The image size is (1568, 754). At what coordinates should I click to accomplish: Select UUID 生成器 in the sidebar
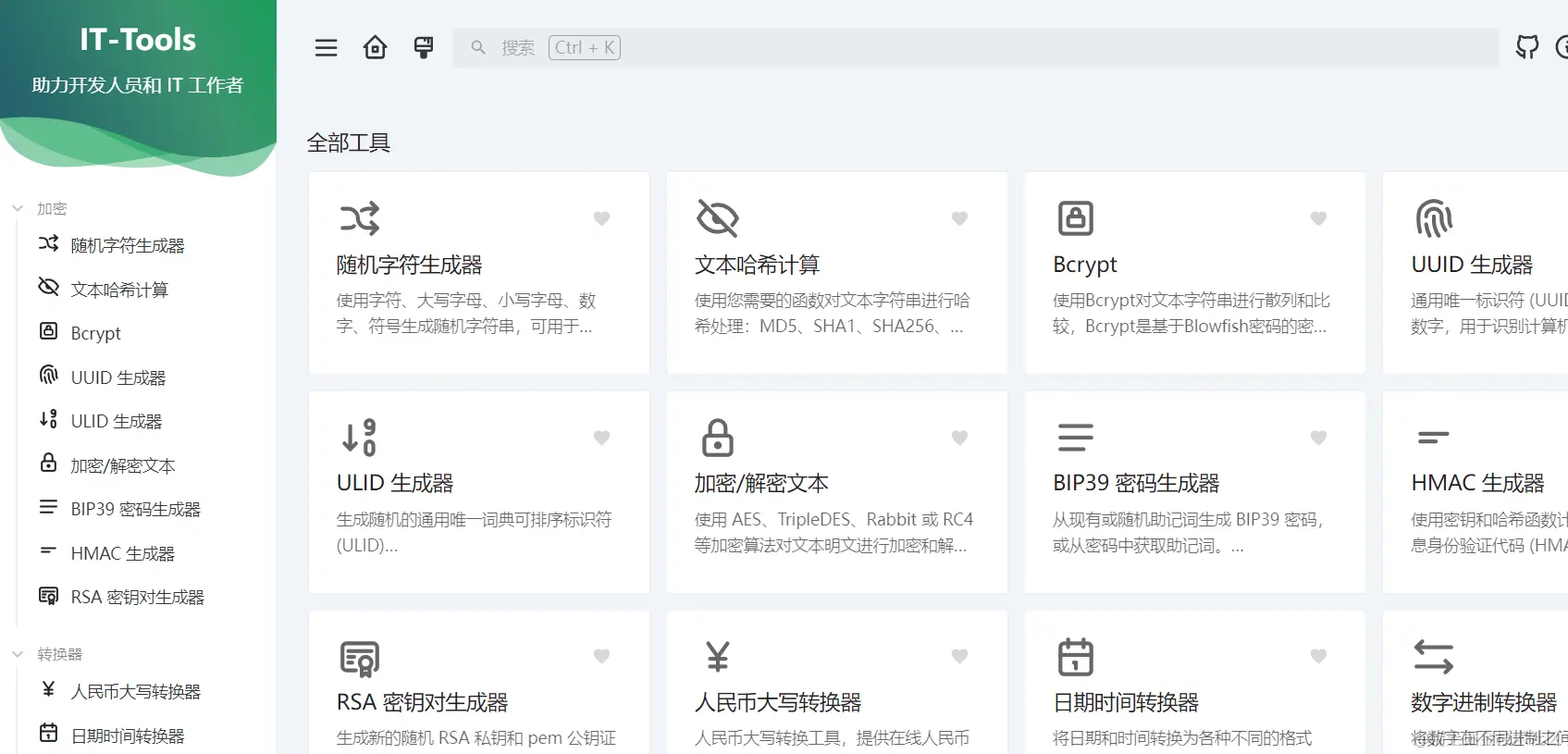[x=118, y=377]
